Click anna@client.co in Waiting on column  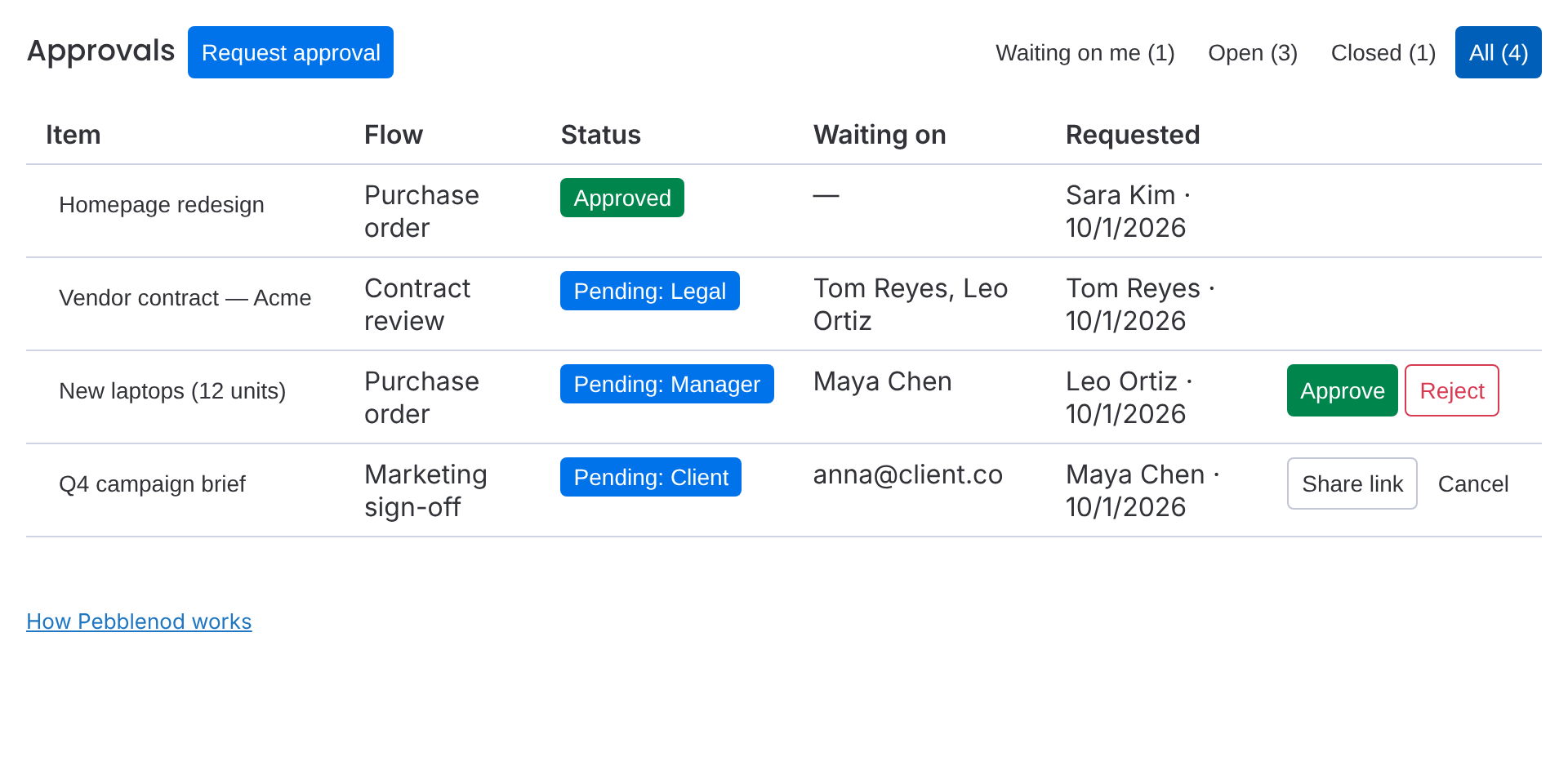908,474
